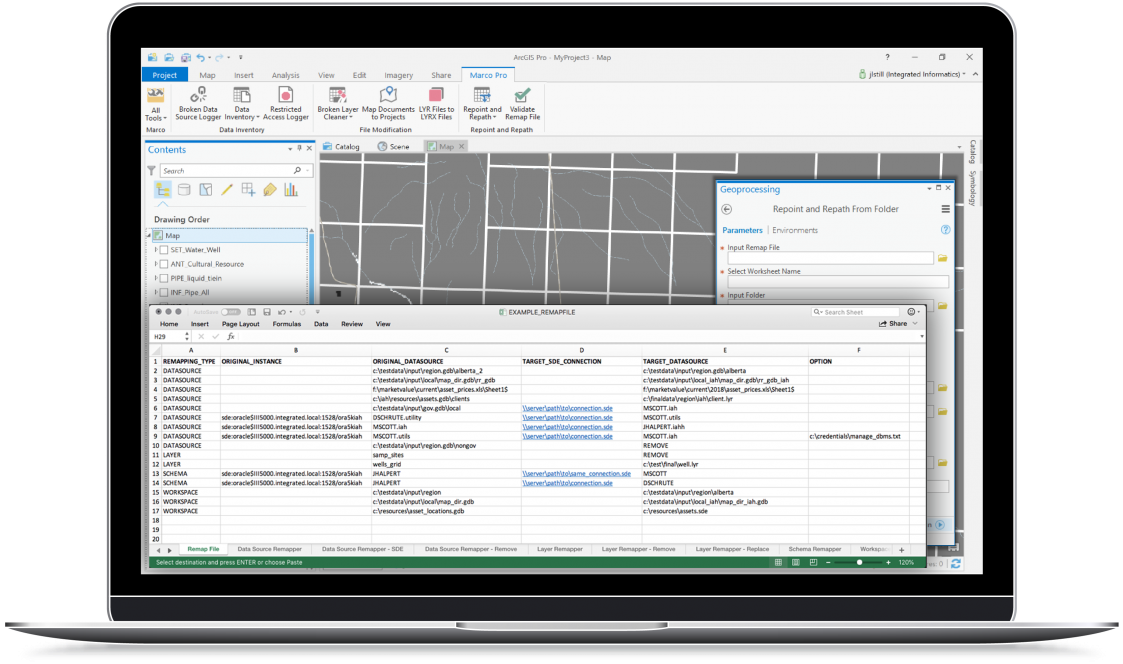Image resolution: width=1123 pixels, height=664 pixels.
Task: Check the ANT_Cultural_Resource layer checkbox
Action: point(164,264)
